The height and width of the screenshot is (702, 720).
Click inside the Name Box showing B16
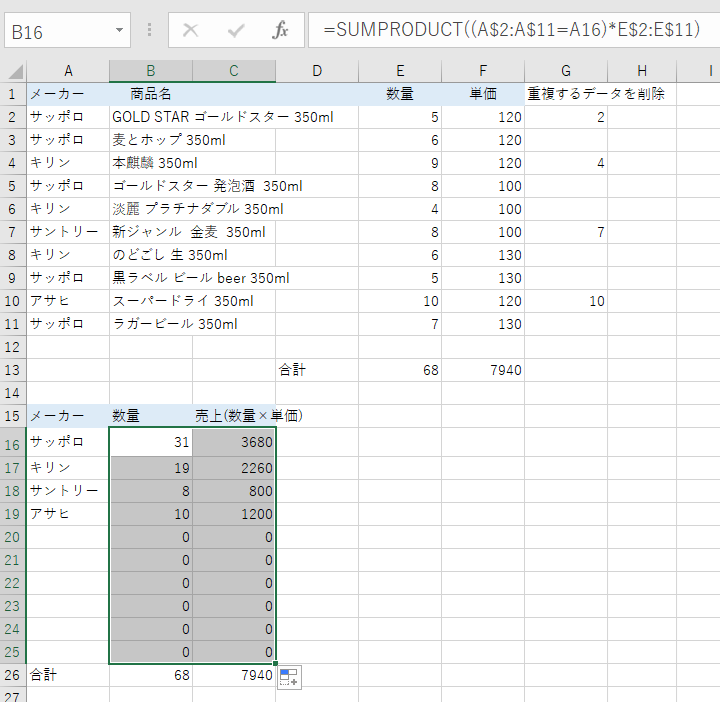(x=58, y=31)
